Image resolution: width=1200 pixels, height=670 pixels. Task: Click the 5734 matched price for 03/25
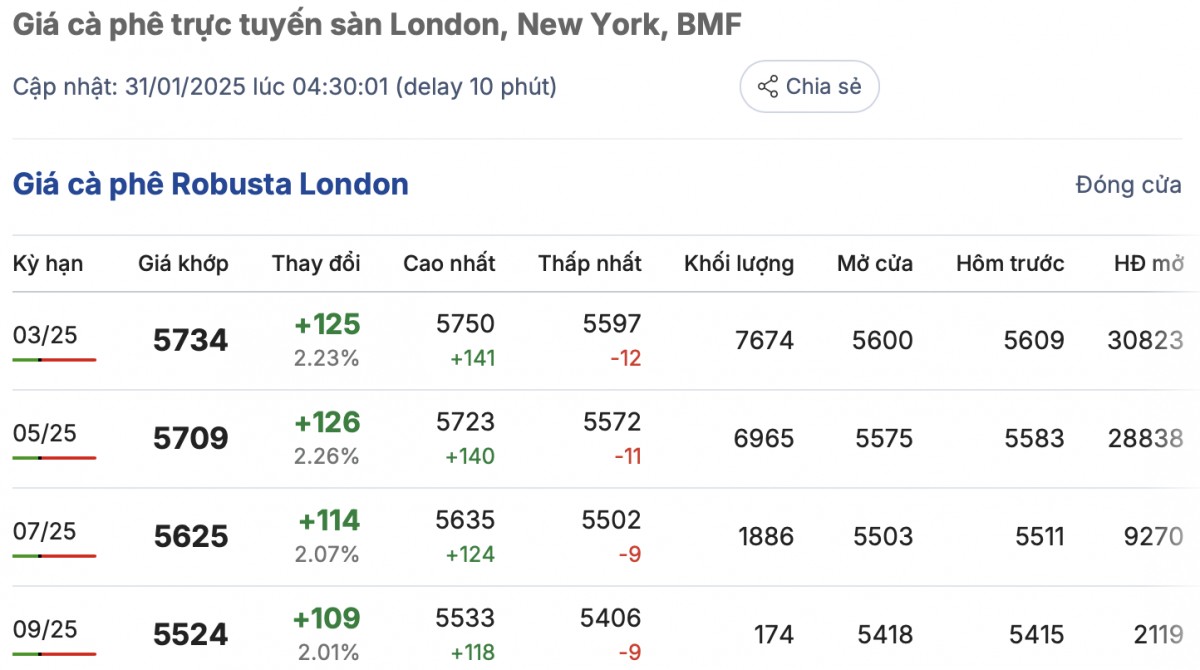190,341
